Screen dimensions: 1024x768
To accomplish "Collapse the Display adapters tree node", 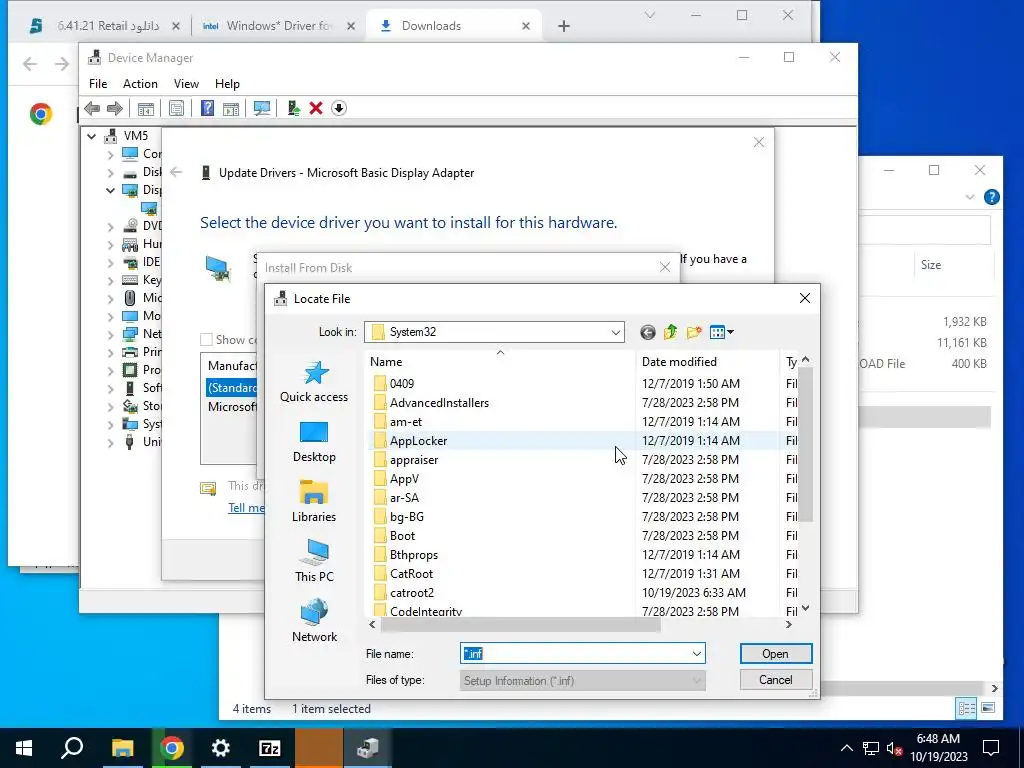I will (110, 191).
